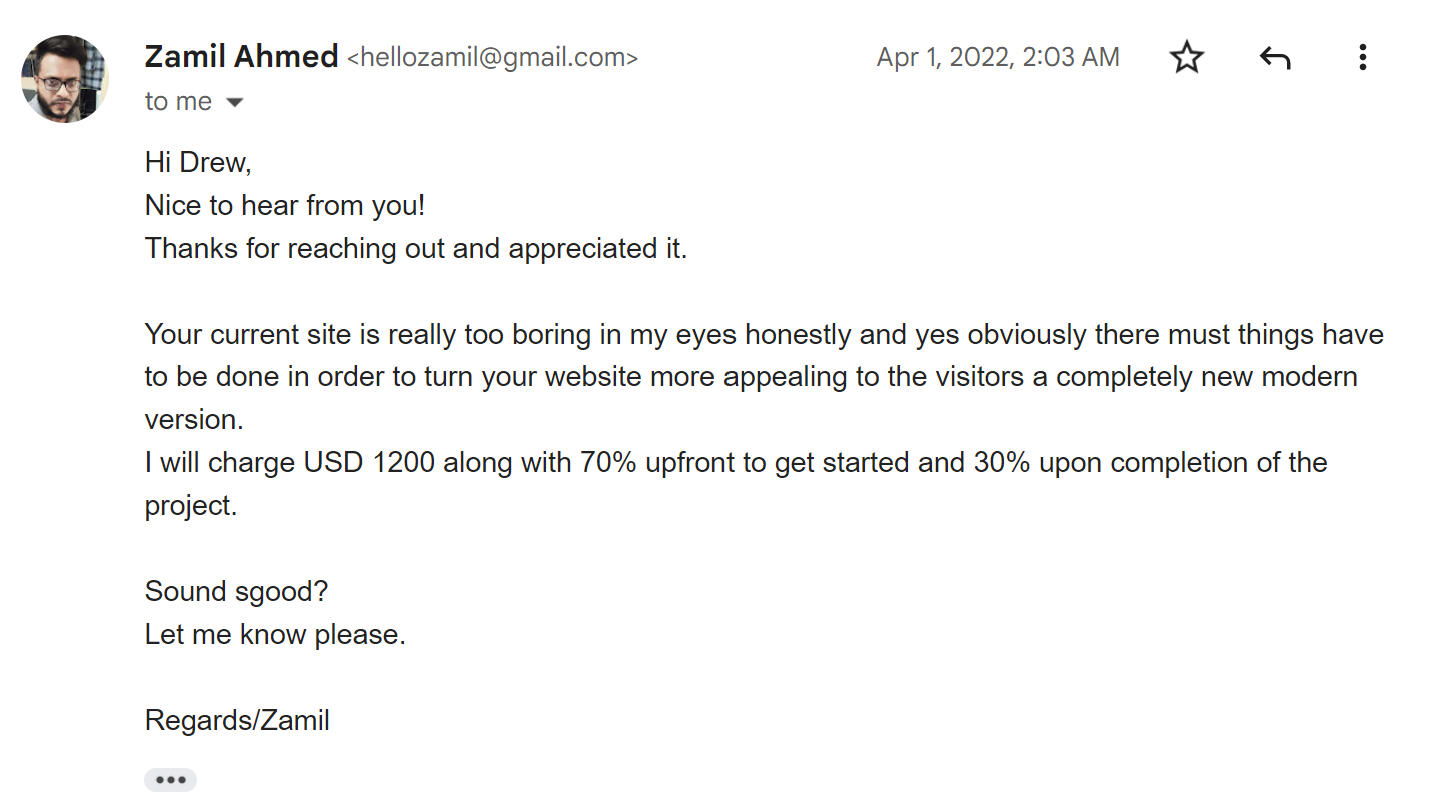Click the word "project." in the message
This screenshot has width=1450, height=802.
coord(191,506)
